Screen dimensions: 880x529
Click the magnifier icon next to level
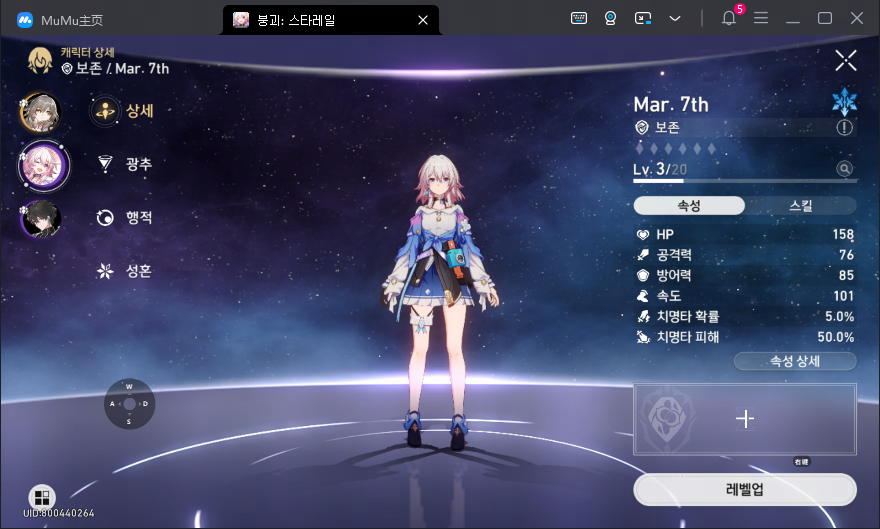tap(845, 170)
